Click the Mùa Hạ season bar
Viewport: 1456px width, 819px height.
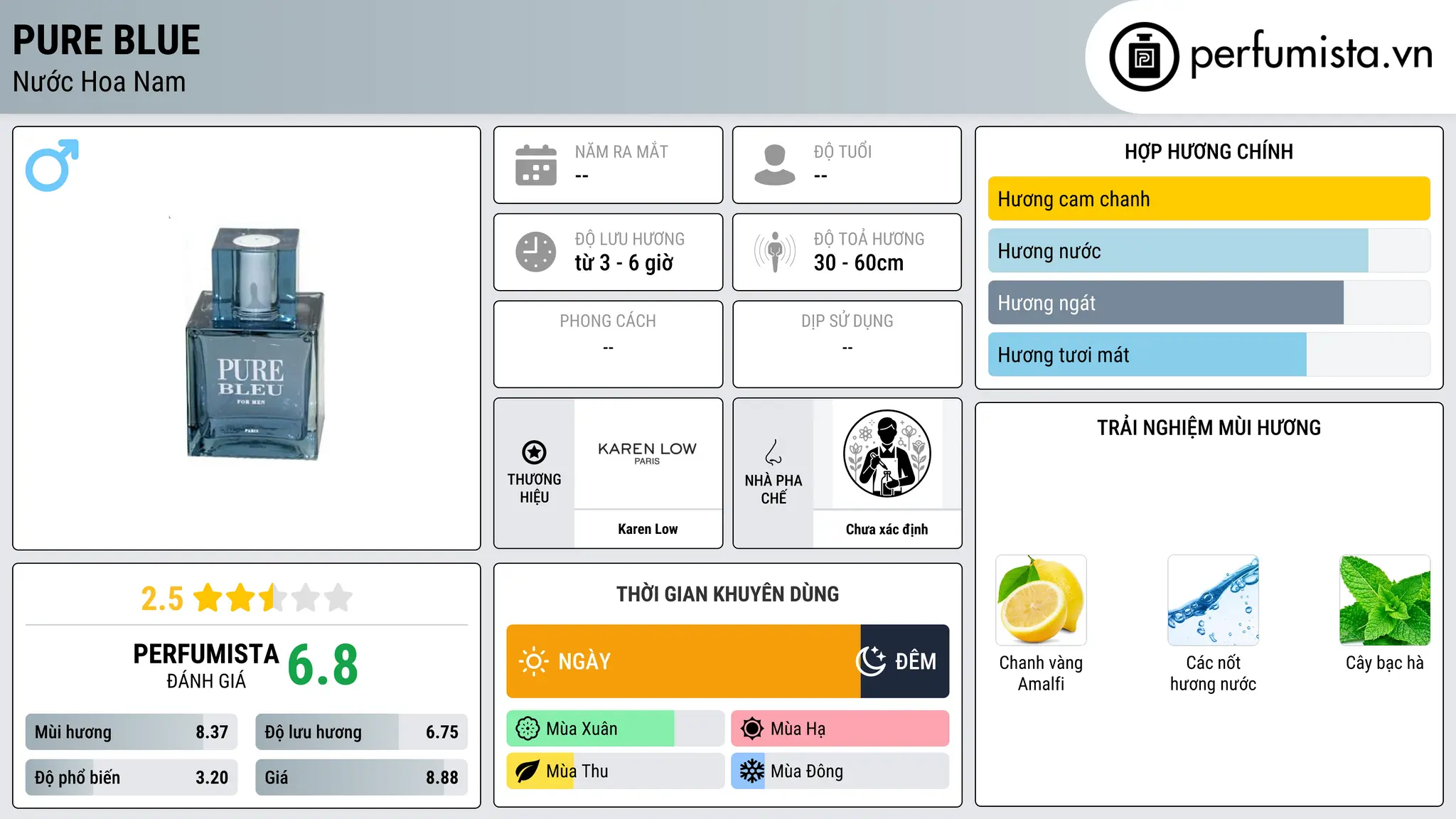840,729
